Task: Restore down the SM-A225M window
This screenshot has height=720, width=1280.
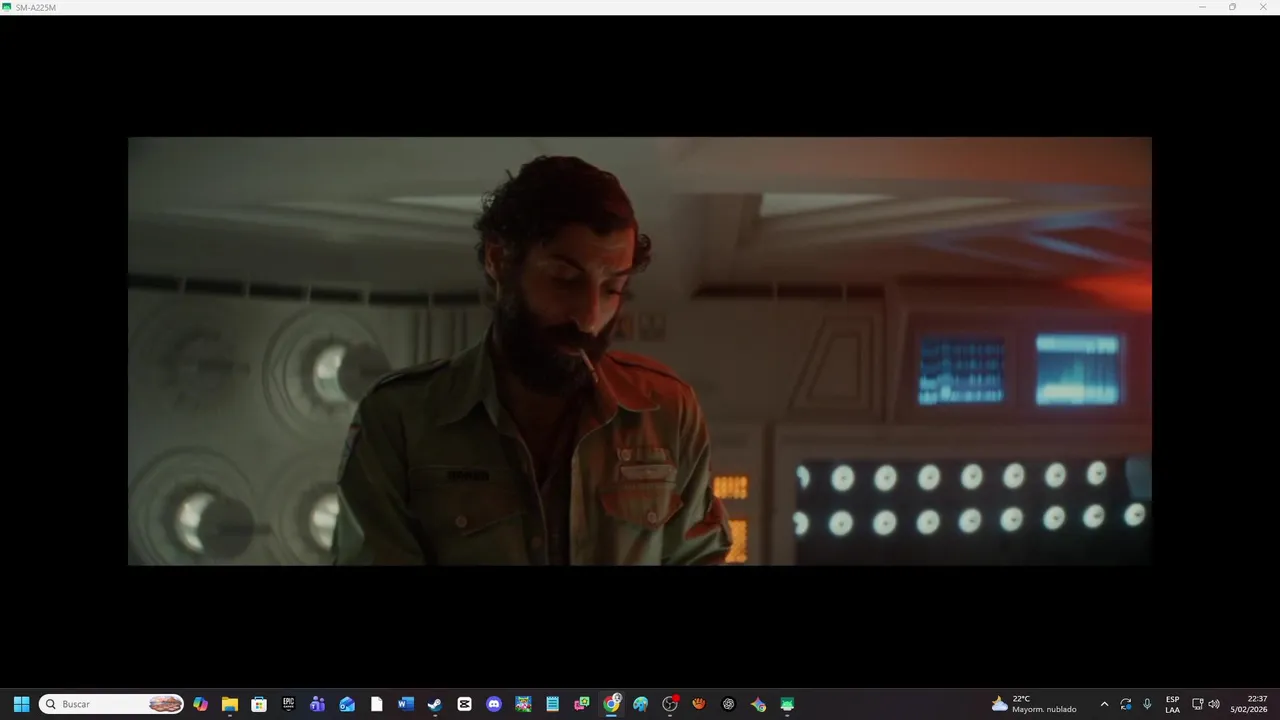Action: point(1232,7)
